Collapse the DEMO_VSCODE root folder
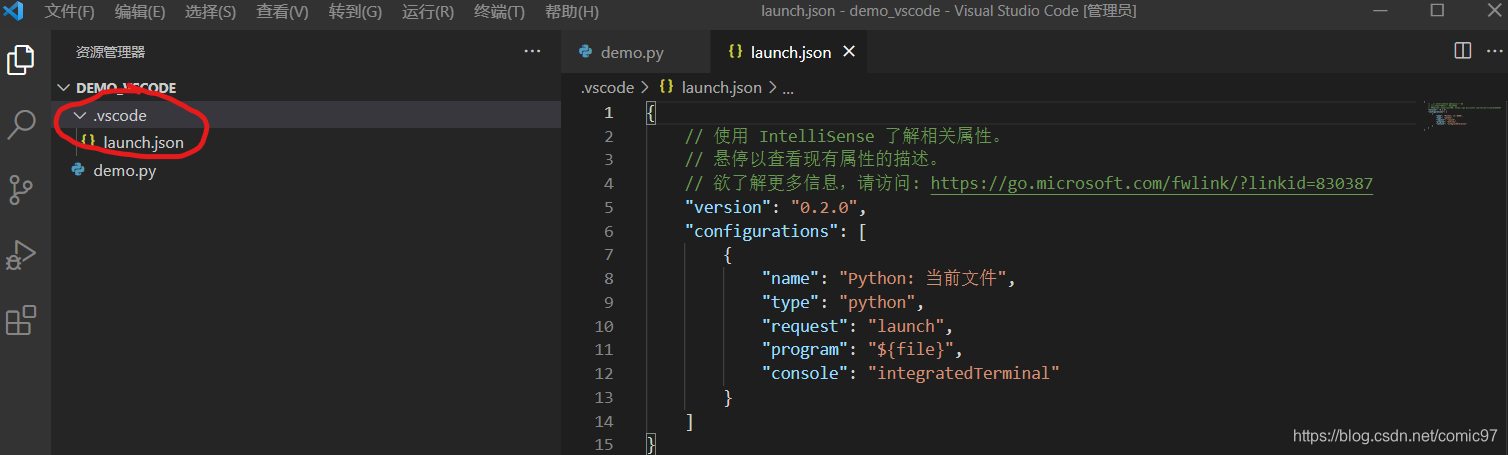The image size is (1508, 455). (x=65, y=88)
